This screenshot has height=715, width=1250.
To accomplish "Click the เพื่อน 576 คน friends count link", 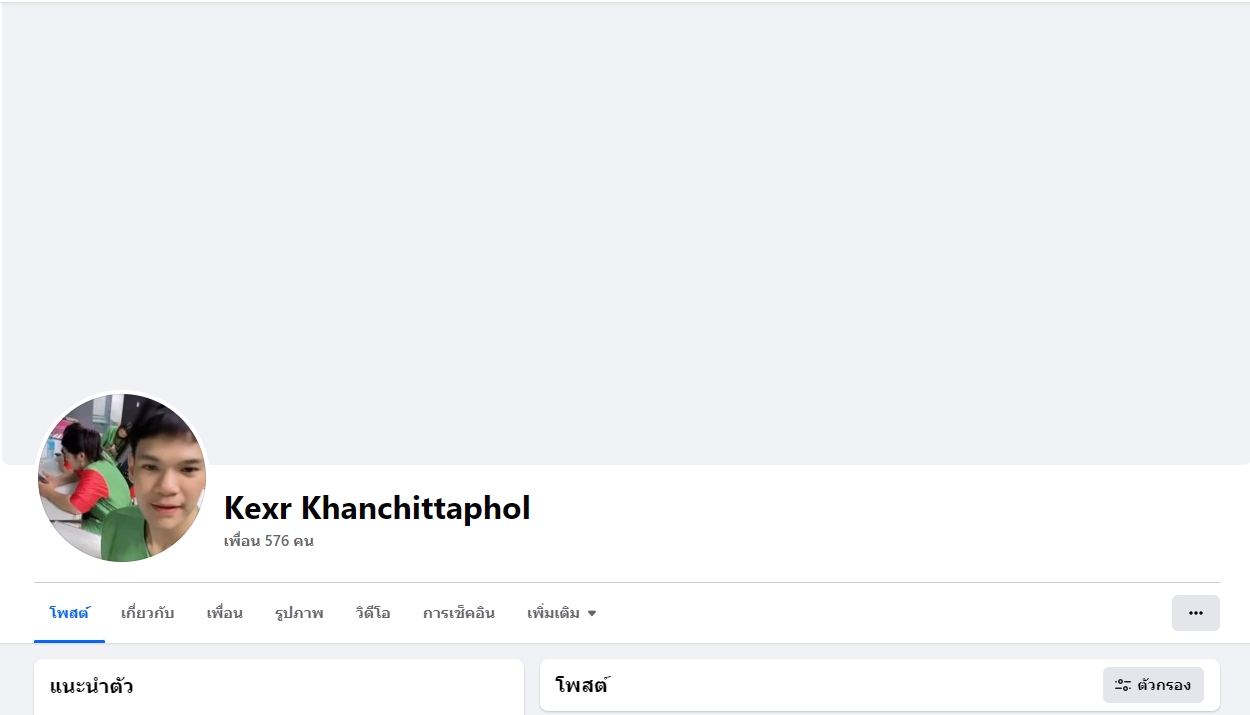I will tap(269, 541).
